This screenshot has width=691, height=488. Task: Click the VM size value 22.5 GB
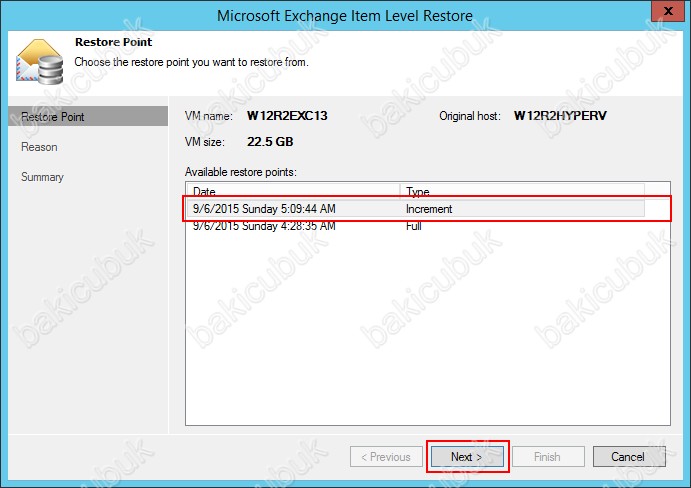pyautogui.click(x=270, y=142)
